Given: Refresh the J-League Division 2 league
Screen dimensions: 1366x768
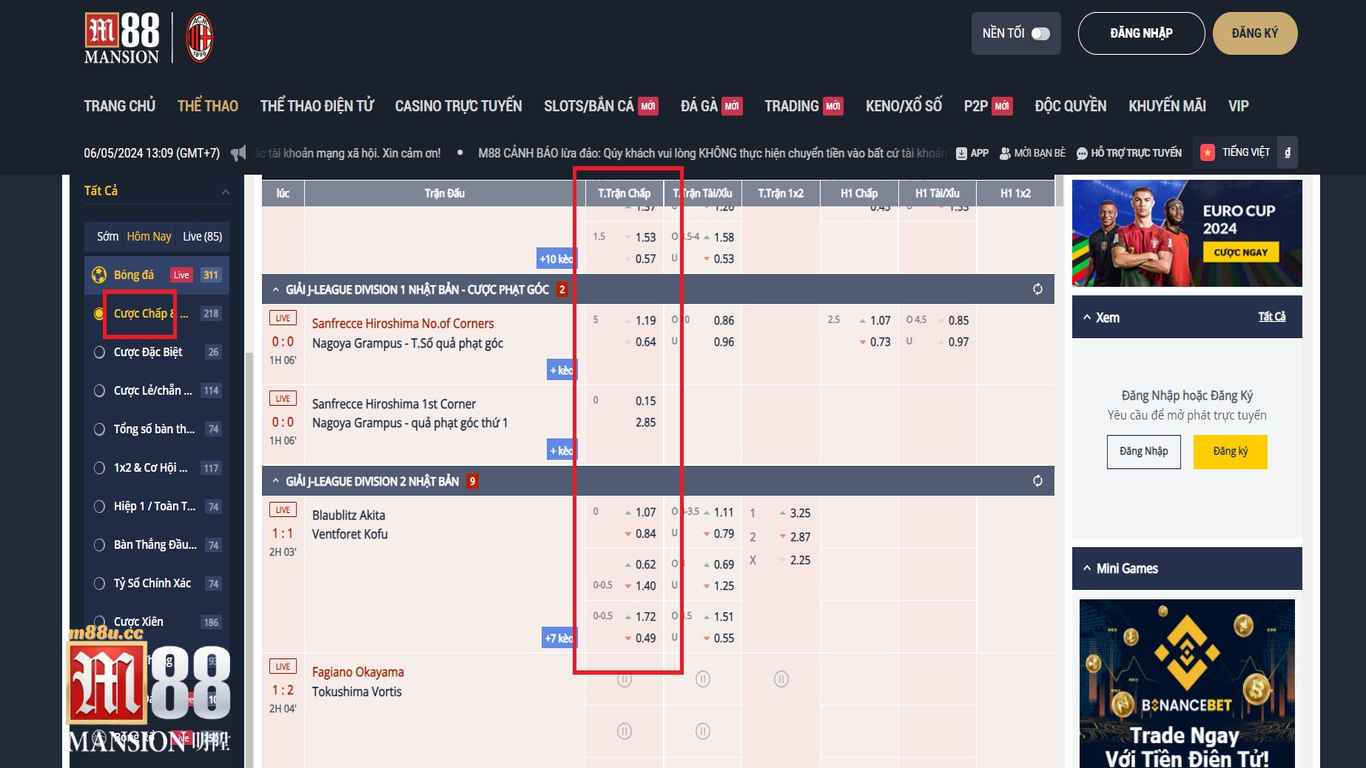Looking at the screenshot, I should [x=1037, y=481].
